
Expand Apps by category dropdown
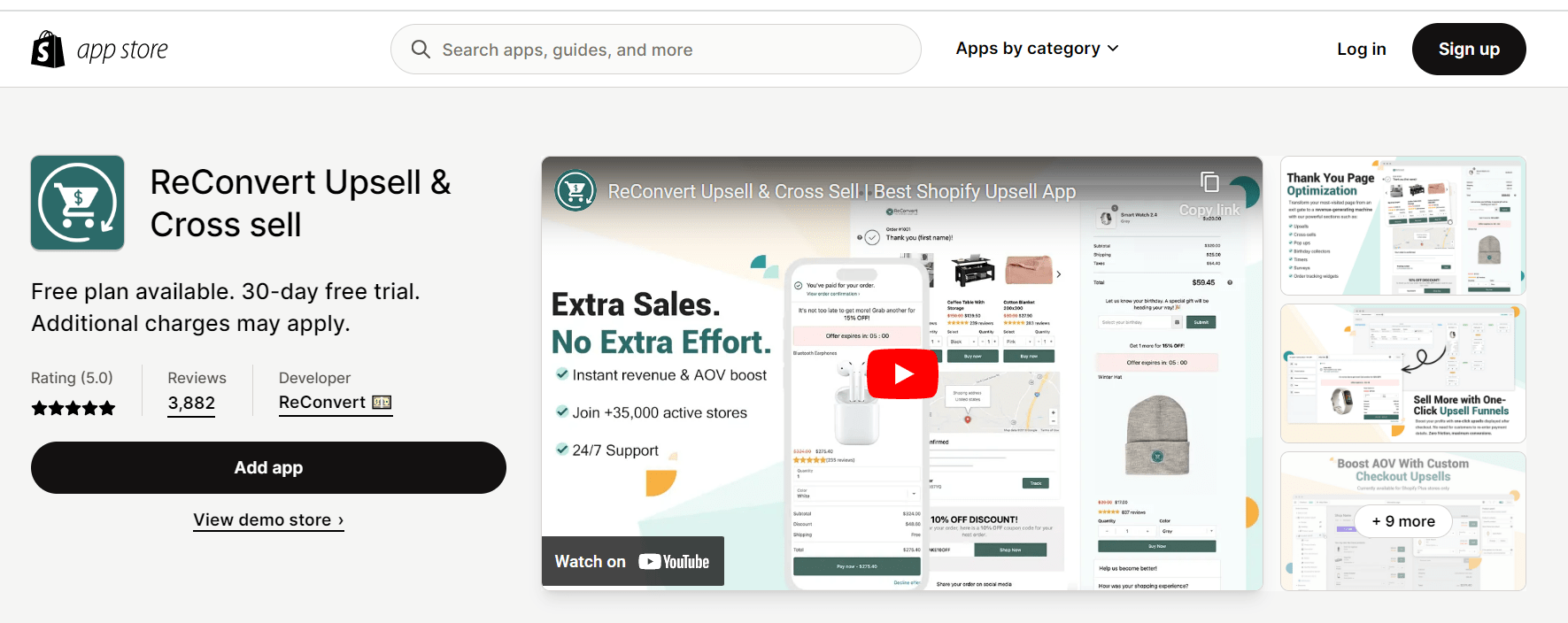point(1027,49)
